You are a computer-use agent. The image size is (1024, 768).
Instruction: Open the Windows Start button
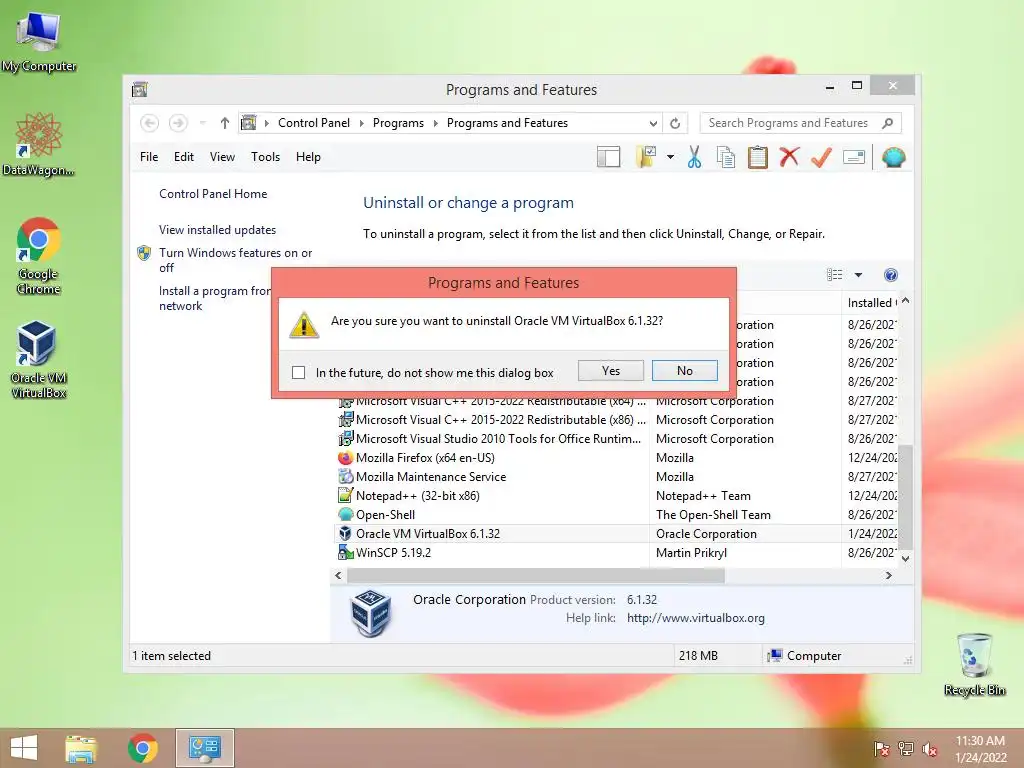coord(24,748)
